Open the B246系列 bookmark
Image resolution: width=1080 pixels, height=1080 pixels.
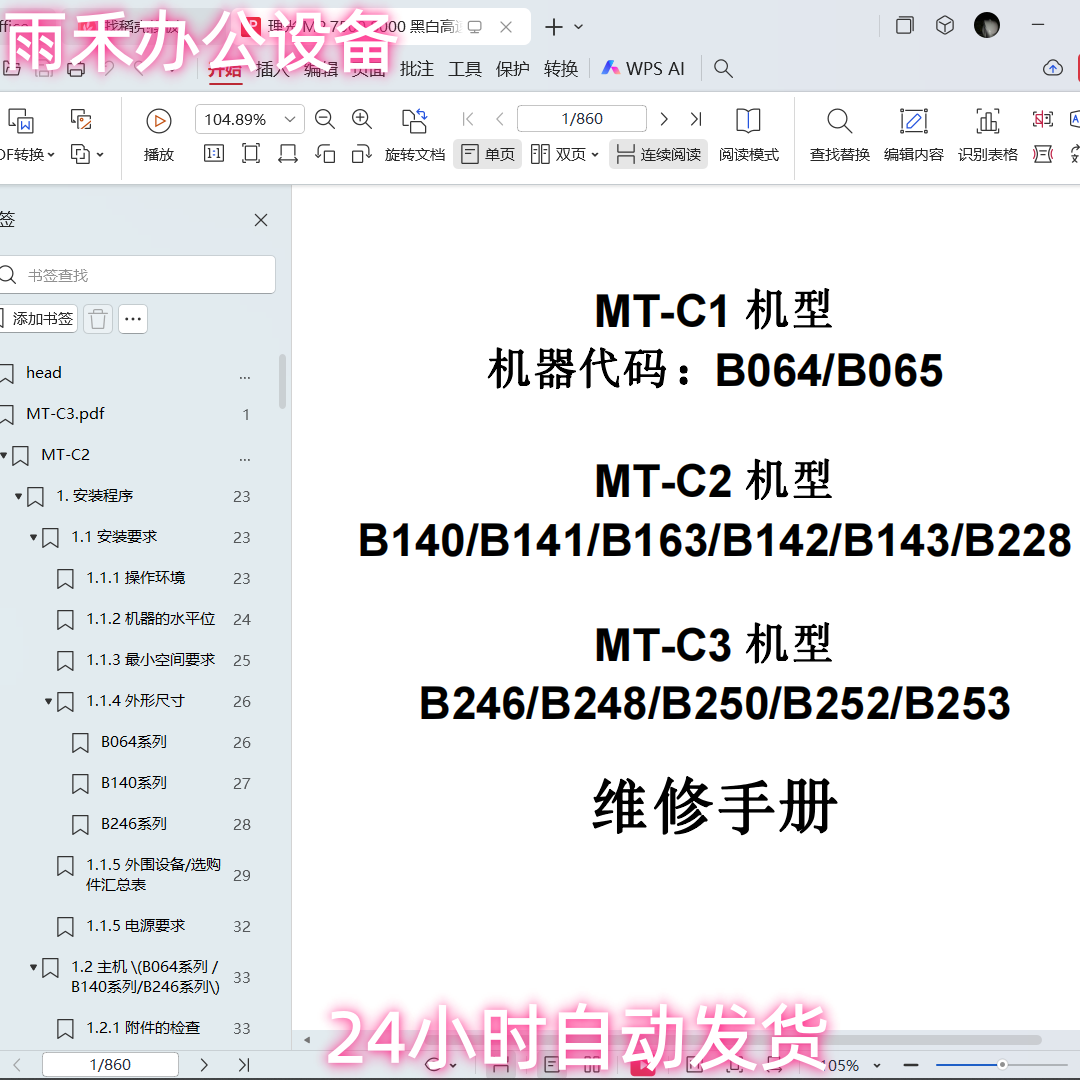[134, 824]
